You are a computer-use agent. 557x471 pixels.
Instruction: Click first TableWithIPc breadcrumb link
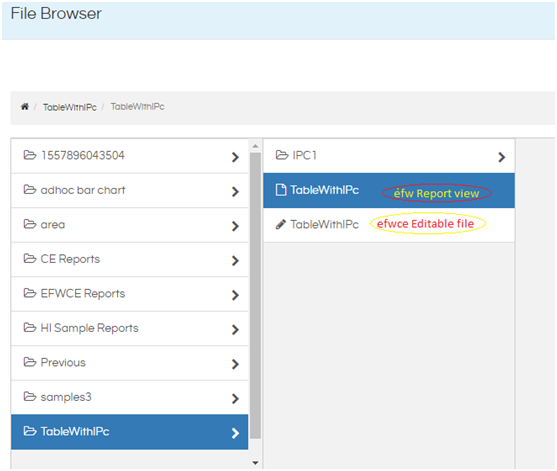pos(70,107)
